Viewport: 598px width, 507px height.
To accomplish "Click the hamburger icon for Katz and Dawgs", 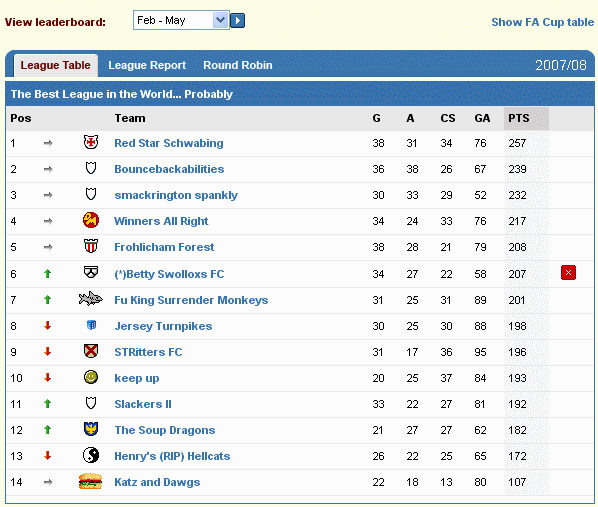I will (90, 481).
